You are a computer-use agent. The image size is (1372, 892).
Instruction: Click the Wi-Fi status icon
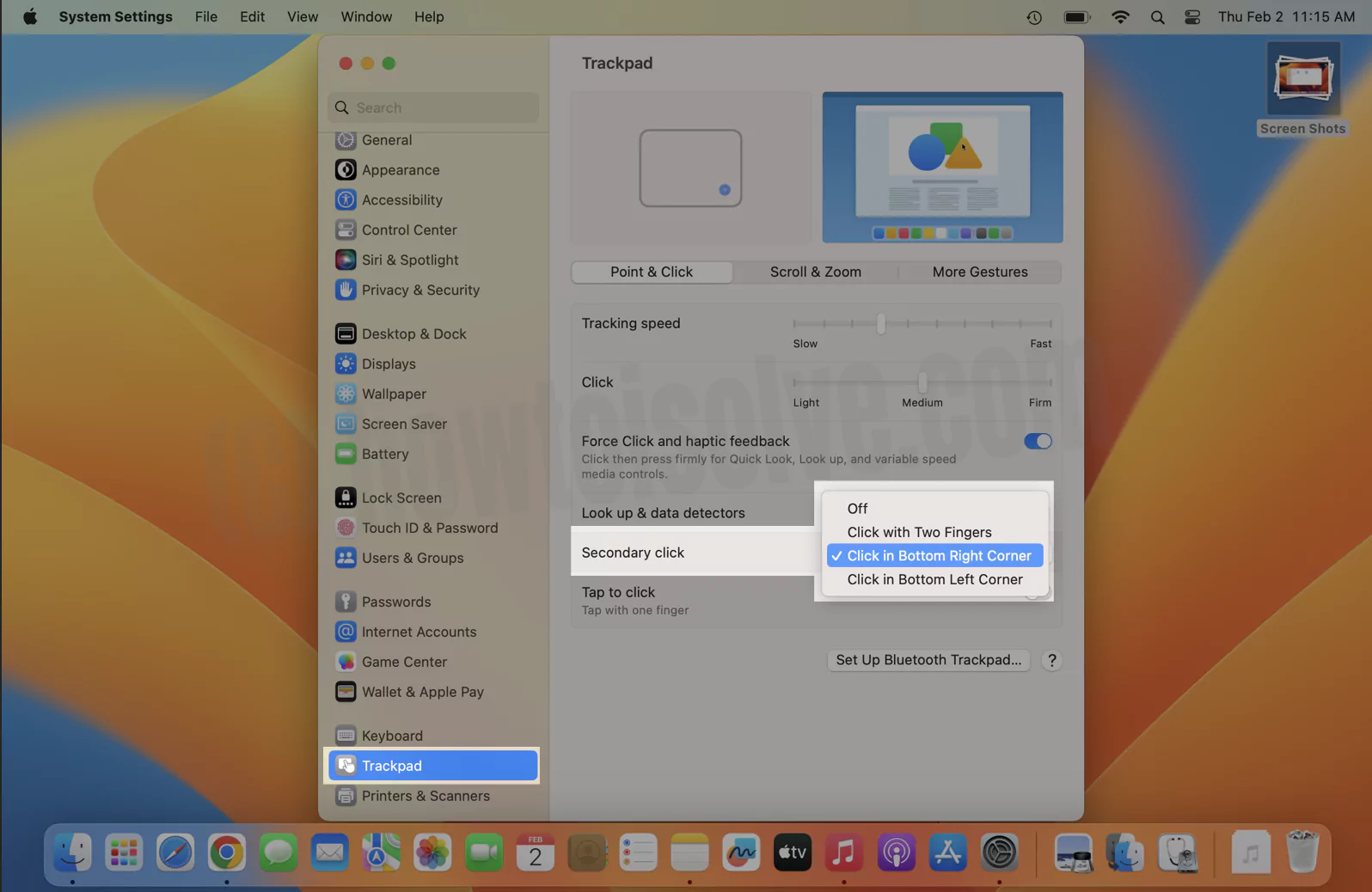pyautogui.click(x=1120, y=17)
